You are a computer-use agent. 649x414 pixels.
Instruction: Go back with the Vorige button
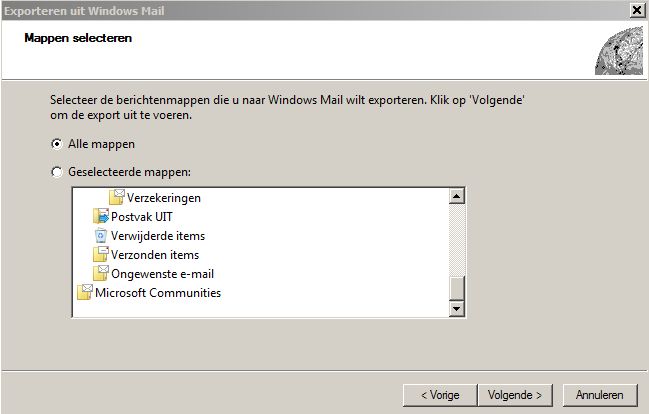[x=440, y=395]
